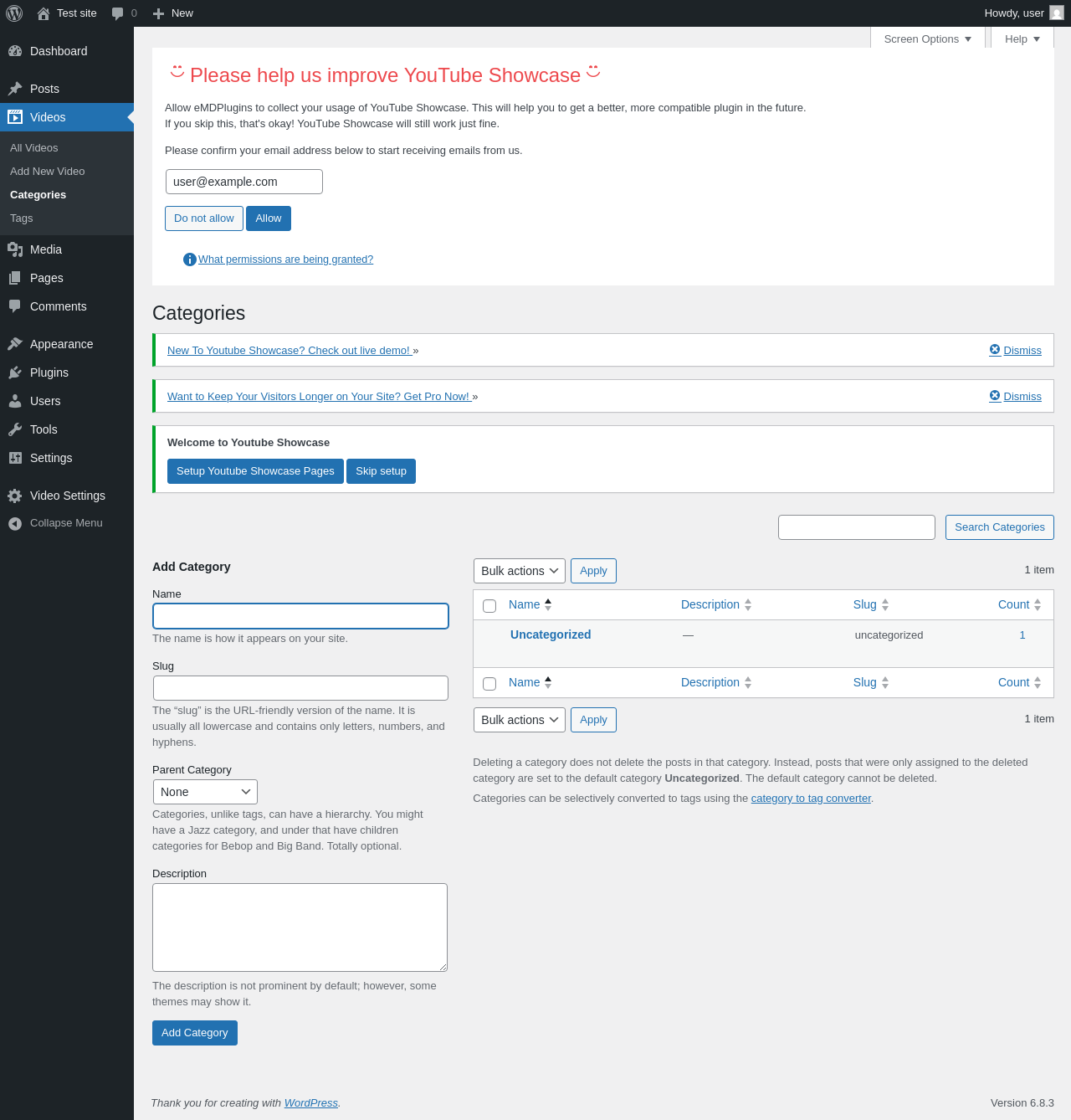Open the Parent Category None dropdown
Viewport: 1071px width, 1120px height.
coord(205,792)
